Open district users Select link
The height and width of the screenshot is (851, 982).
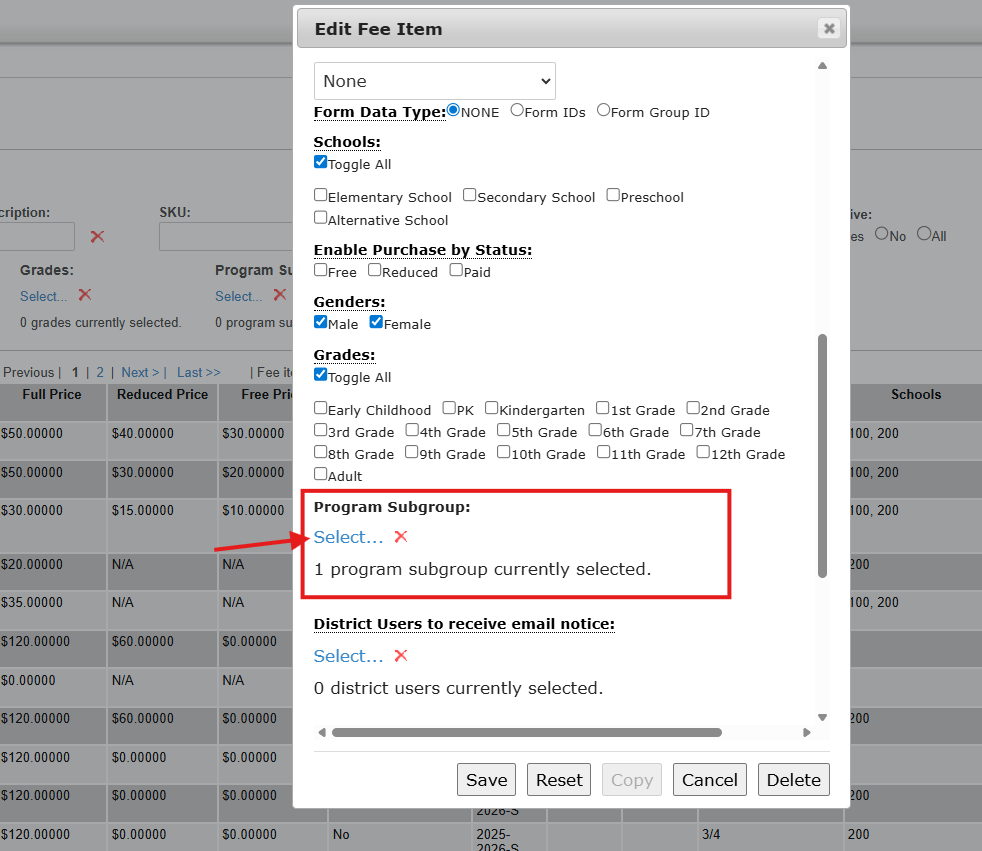click(348, 656)
